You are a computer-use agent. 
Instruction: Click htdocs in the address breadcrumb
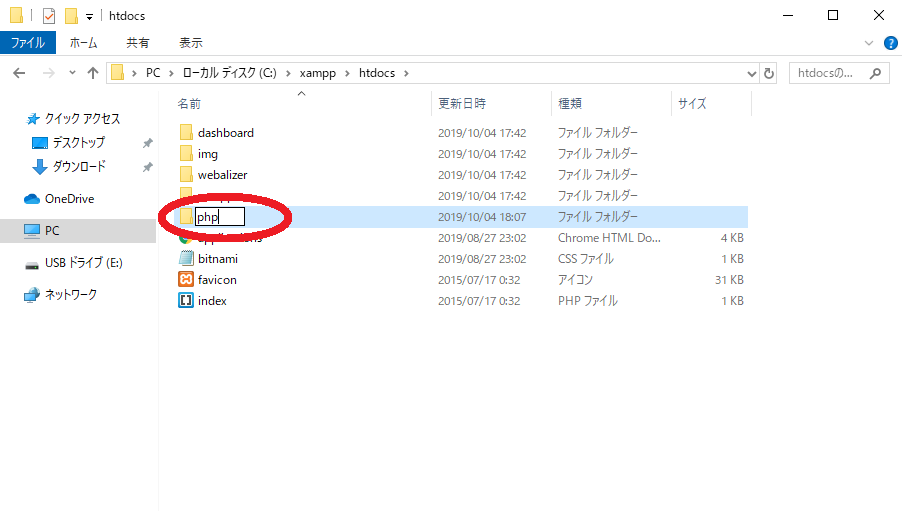pyautogui.click(x=377, y=73)
